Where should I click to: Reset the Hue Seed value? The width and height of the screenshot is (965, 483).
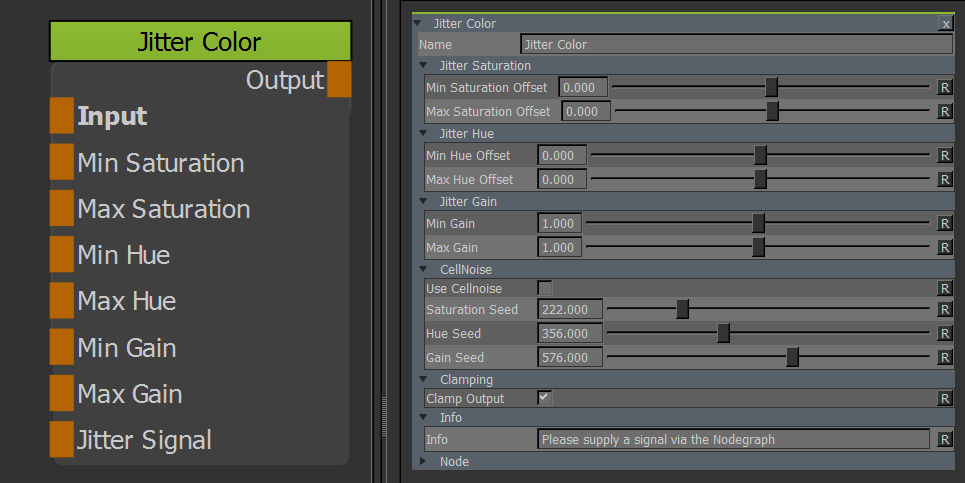pos(944,334)
